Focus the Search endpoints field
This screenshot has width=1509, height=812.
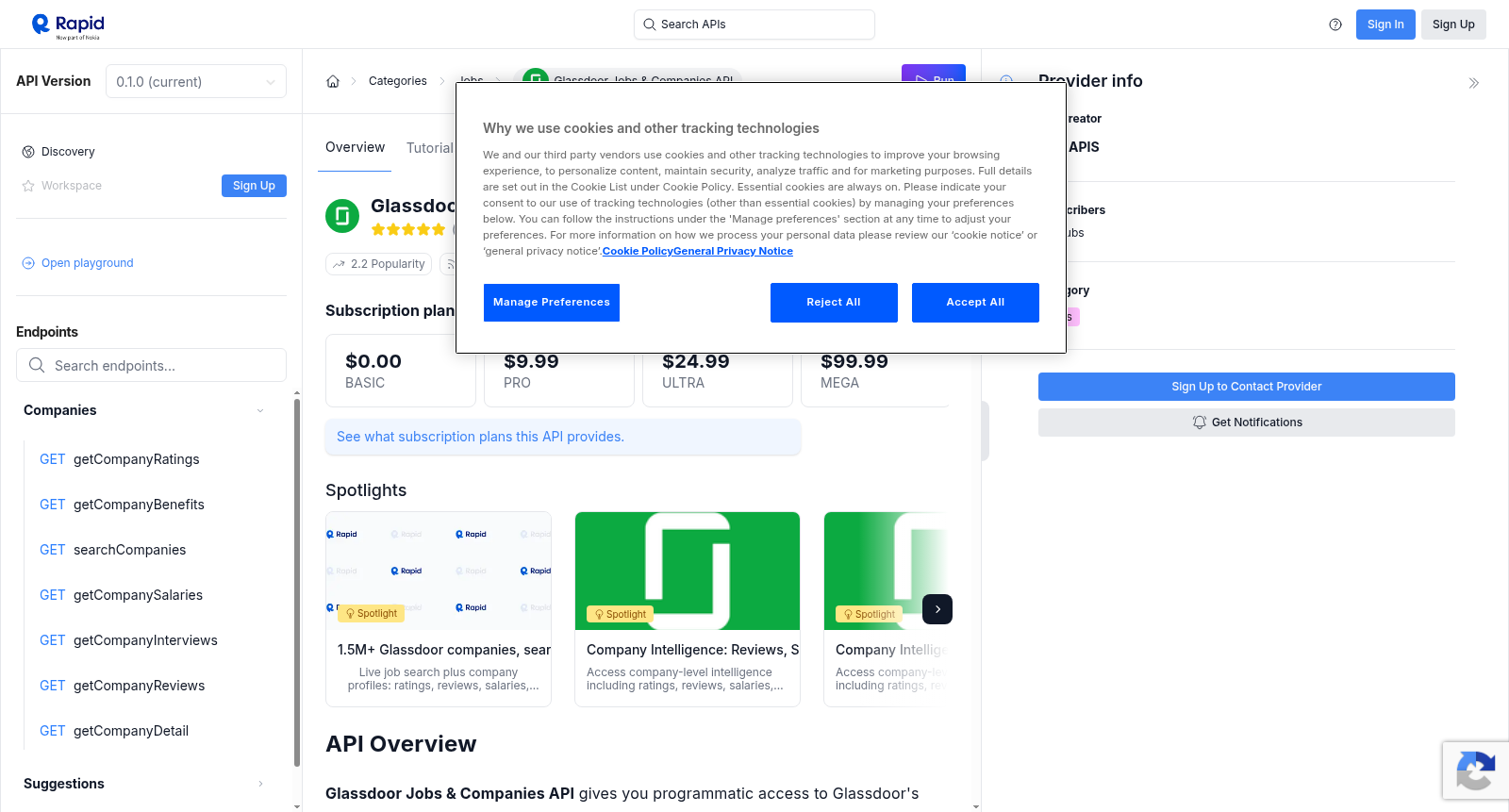(151, 365)
